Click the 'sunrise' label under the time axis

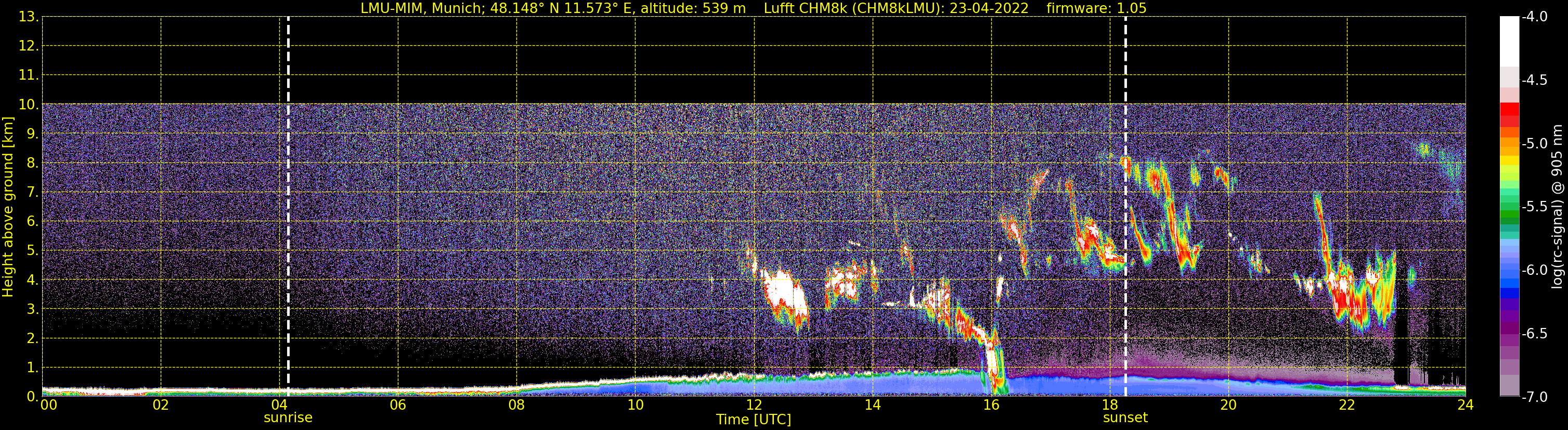[x=288, y=418]
